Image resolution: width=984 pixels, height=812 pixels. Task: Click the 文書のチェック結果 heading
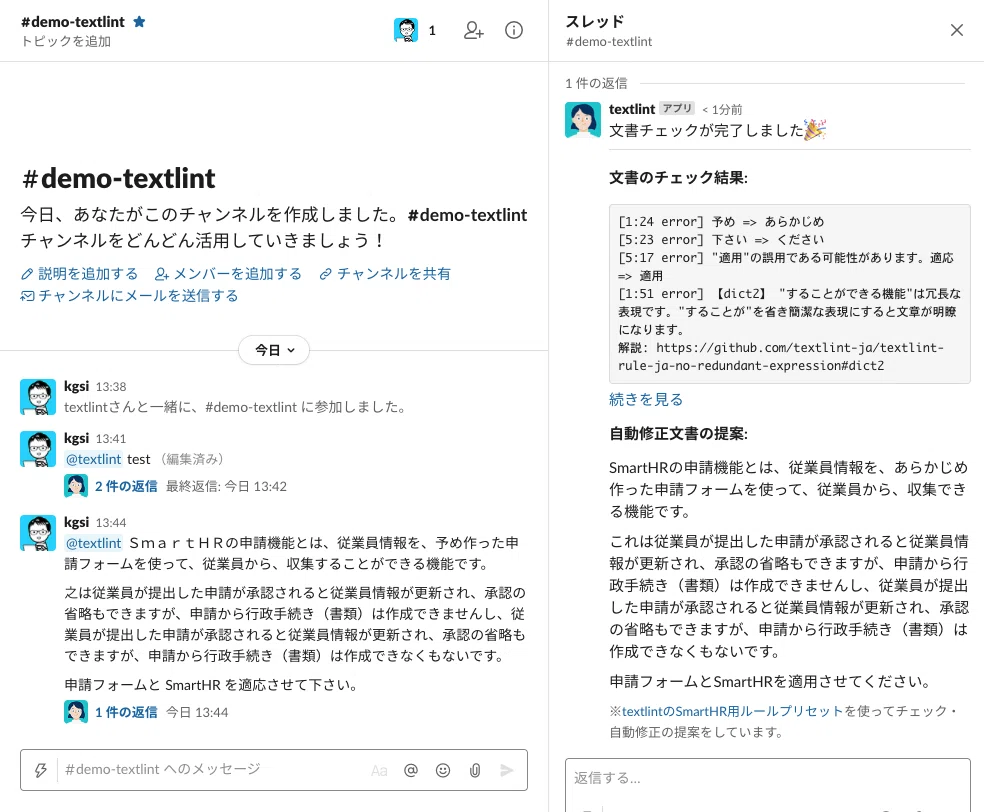[678, 178]
